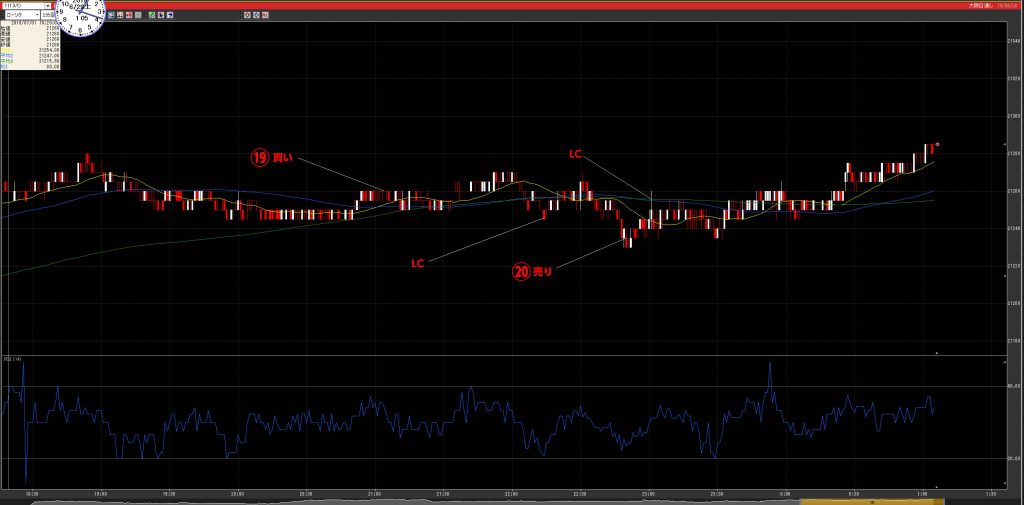Viewport: 1024px width, 505px height.
Task: Open the 1分足 timeframe dropdown
Action: (x=48, y=15)
